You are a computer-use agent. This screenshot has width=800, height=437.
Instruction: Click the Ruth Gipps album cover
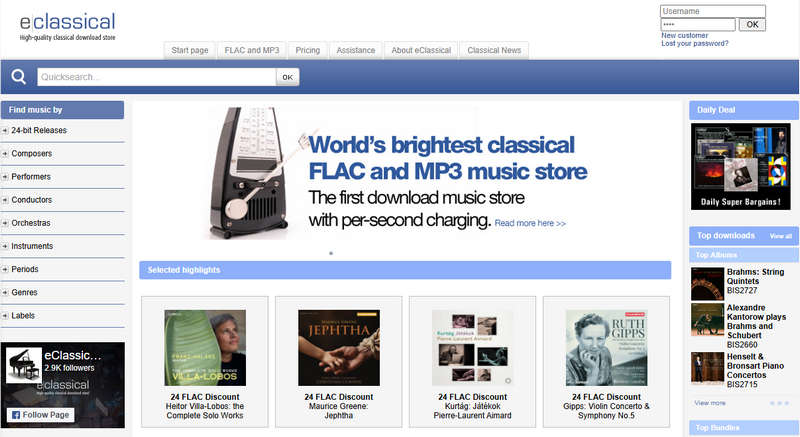pyautogui.click(x=607, y=348)
